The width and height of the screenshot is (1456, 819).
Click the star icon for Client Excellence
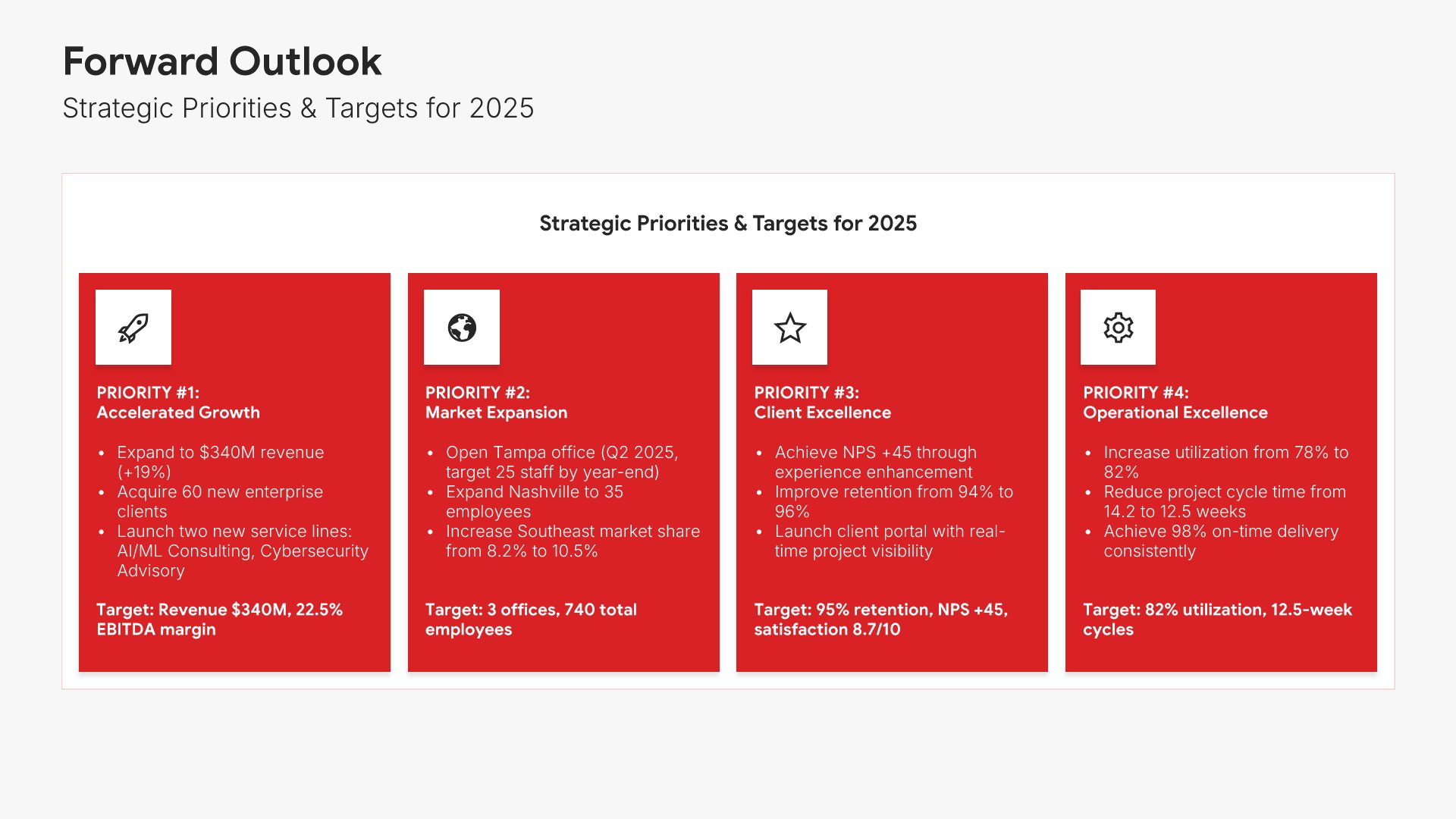[x=789, y=328]
